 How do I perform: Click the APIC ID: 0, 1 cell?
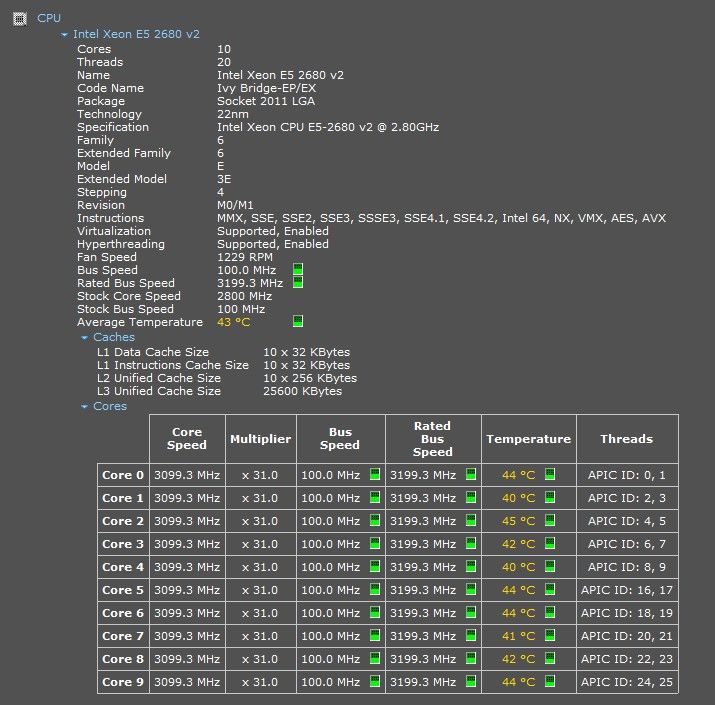(627, 475)
